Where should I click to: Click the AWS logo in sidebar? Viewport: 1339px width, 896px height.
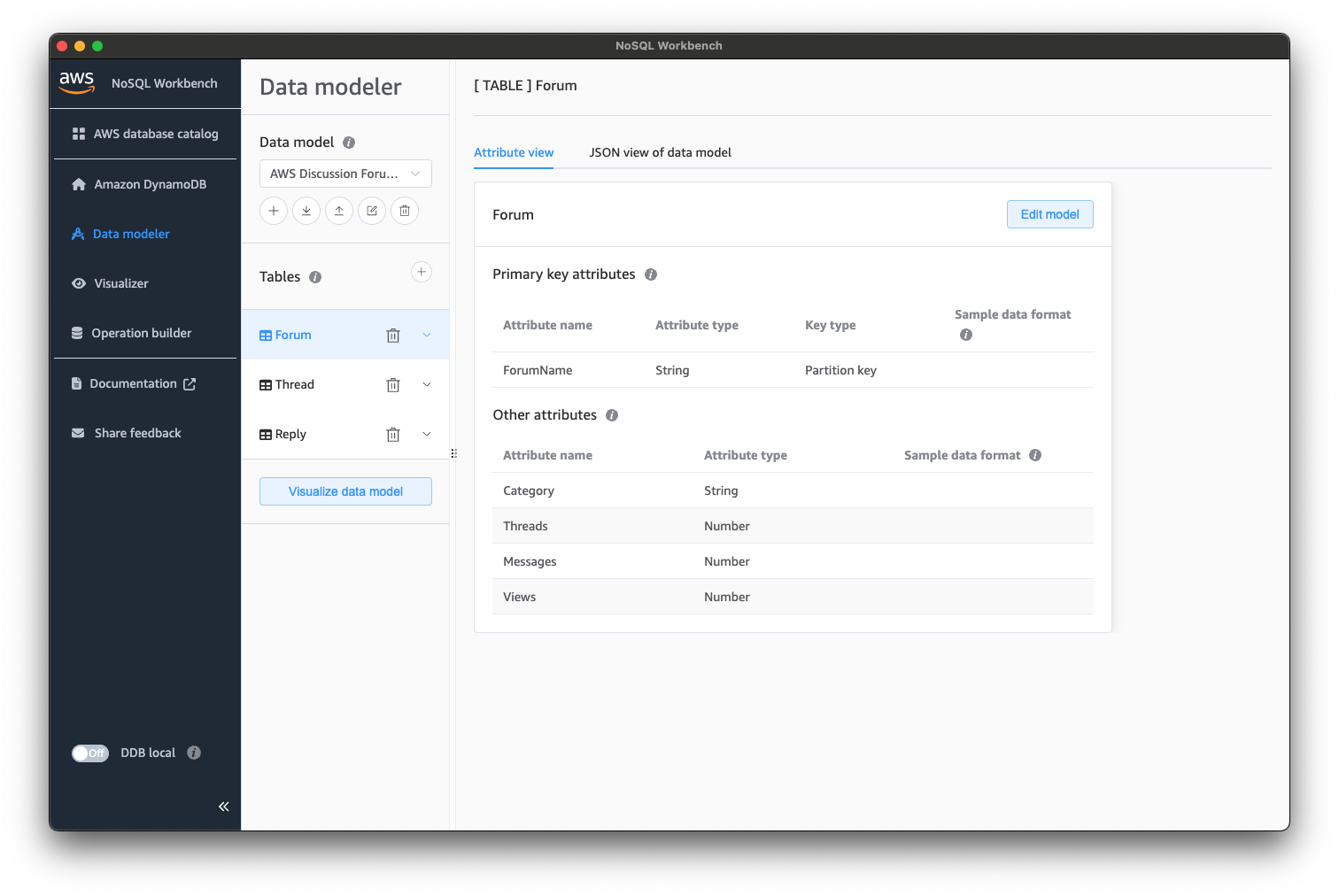tap(77, 82)
